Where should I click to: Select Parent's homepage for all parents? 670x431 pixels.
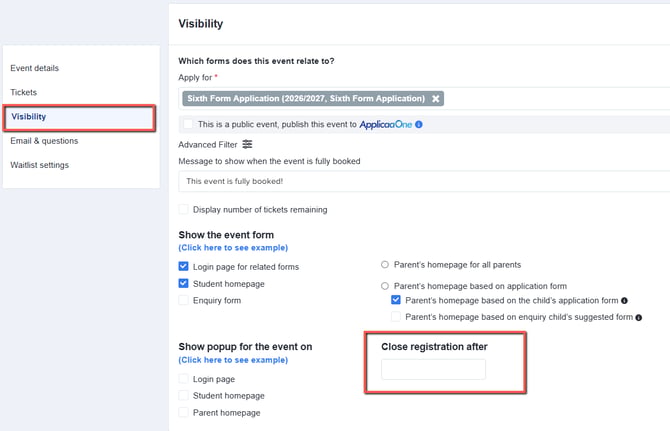point(385,265)
